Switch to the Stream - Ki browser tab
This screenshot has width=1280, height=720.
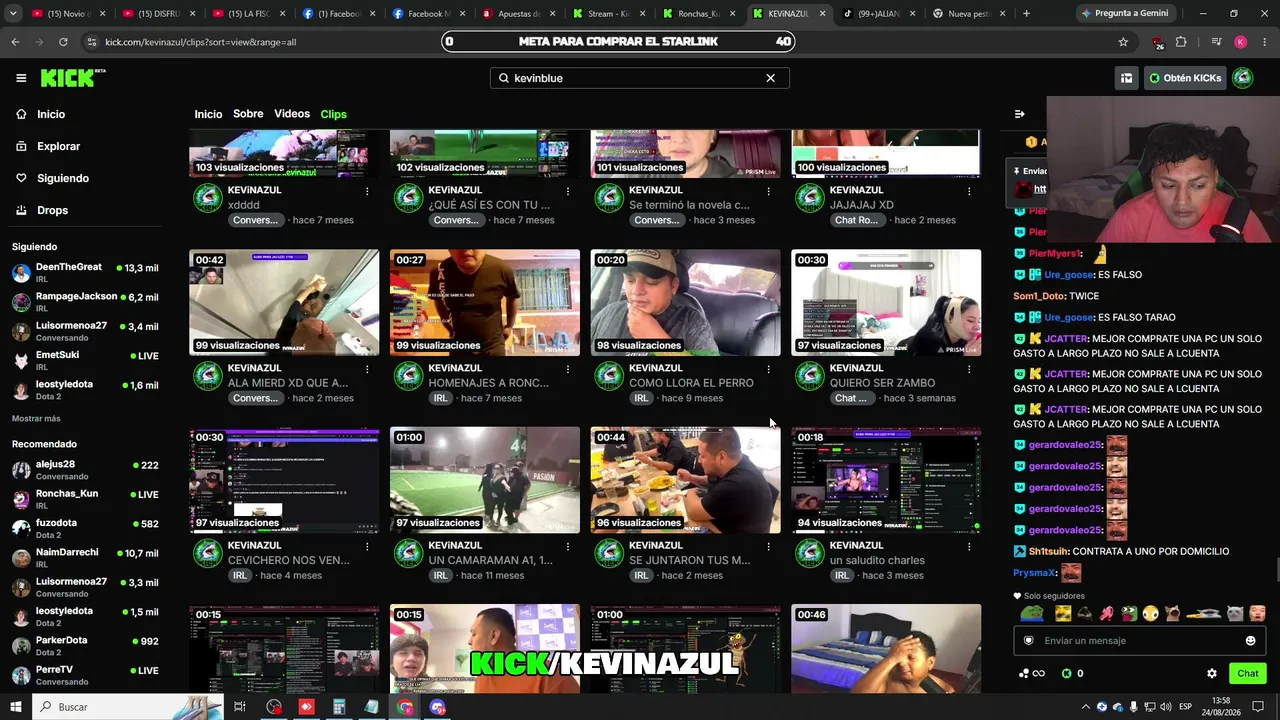608,14
